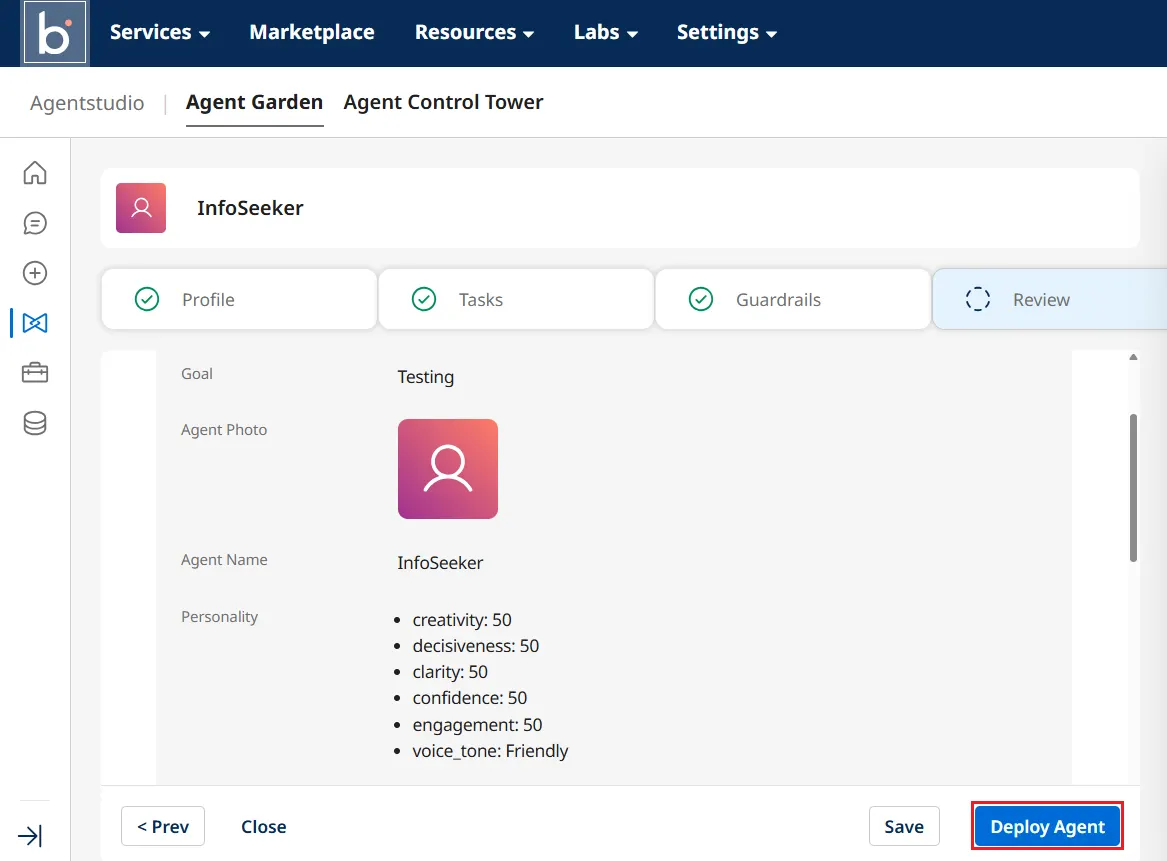This screenshot has width=1167, height=861.
Task: Go to Marketplace in the top menu
Action: point(312,33)
